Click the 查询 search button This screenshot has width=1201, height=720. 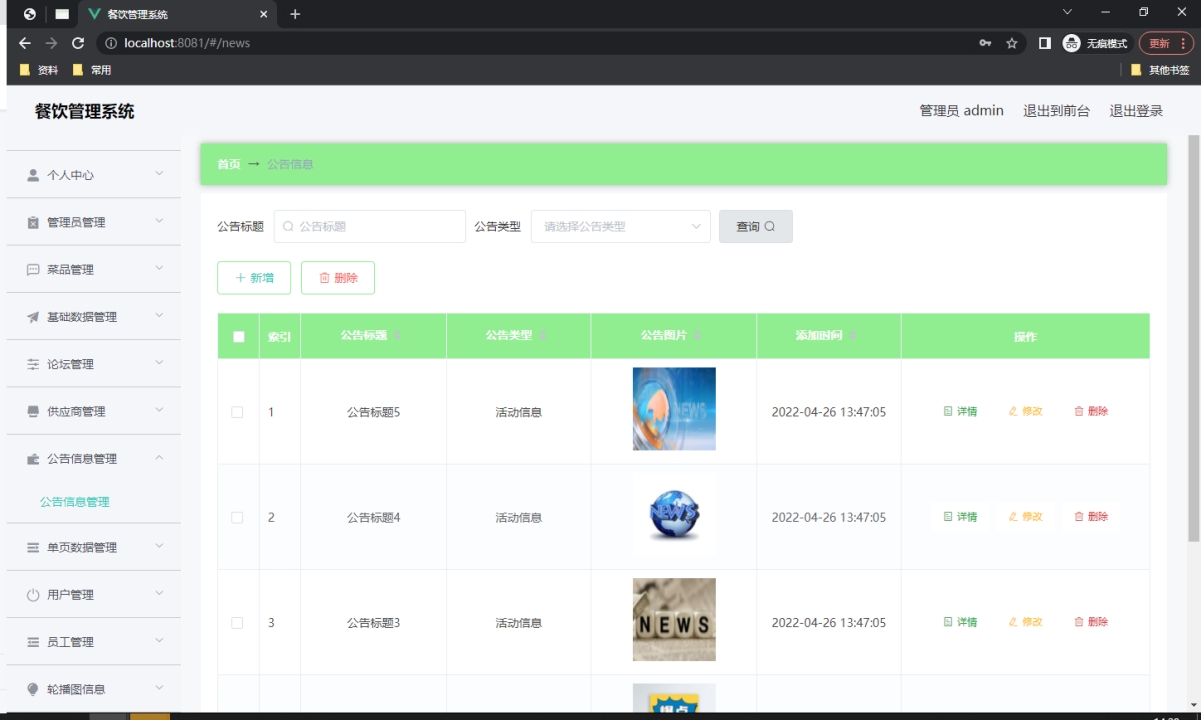click(x=755, y=226)
